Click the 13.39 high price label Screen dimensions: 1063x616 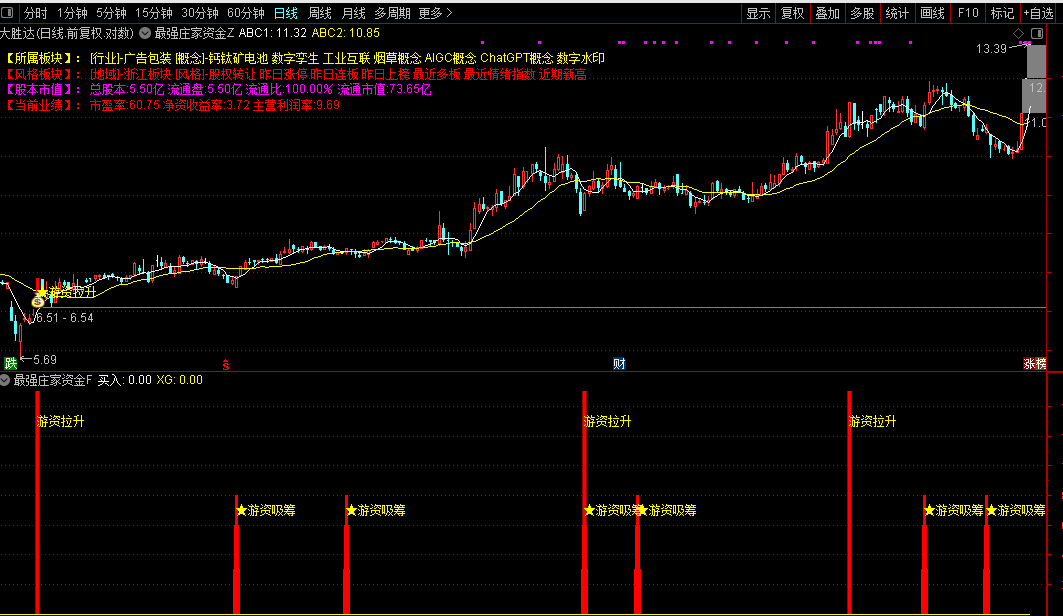pyautogui.click(x=991, y=49)
